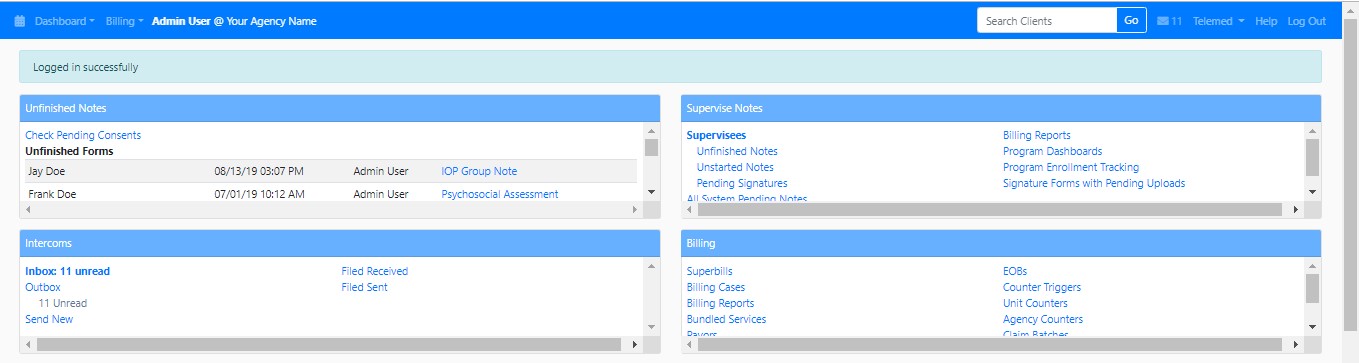Click the calendar icon in the navbar

[x=20, y=21]
